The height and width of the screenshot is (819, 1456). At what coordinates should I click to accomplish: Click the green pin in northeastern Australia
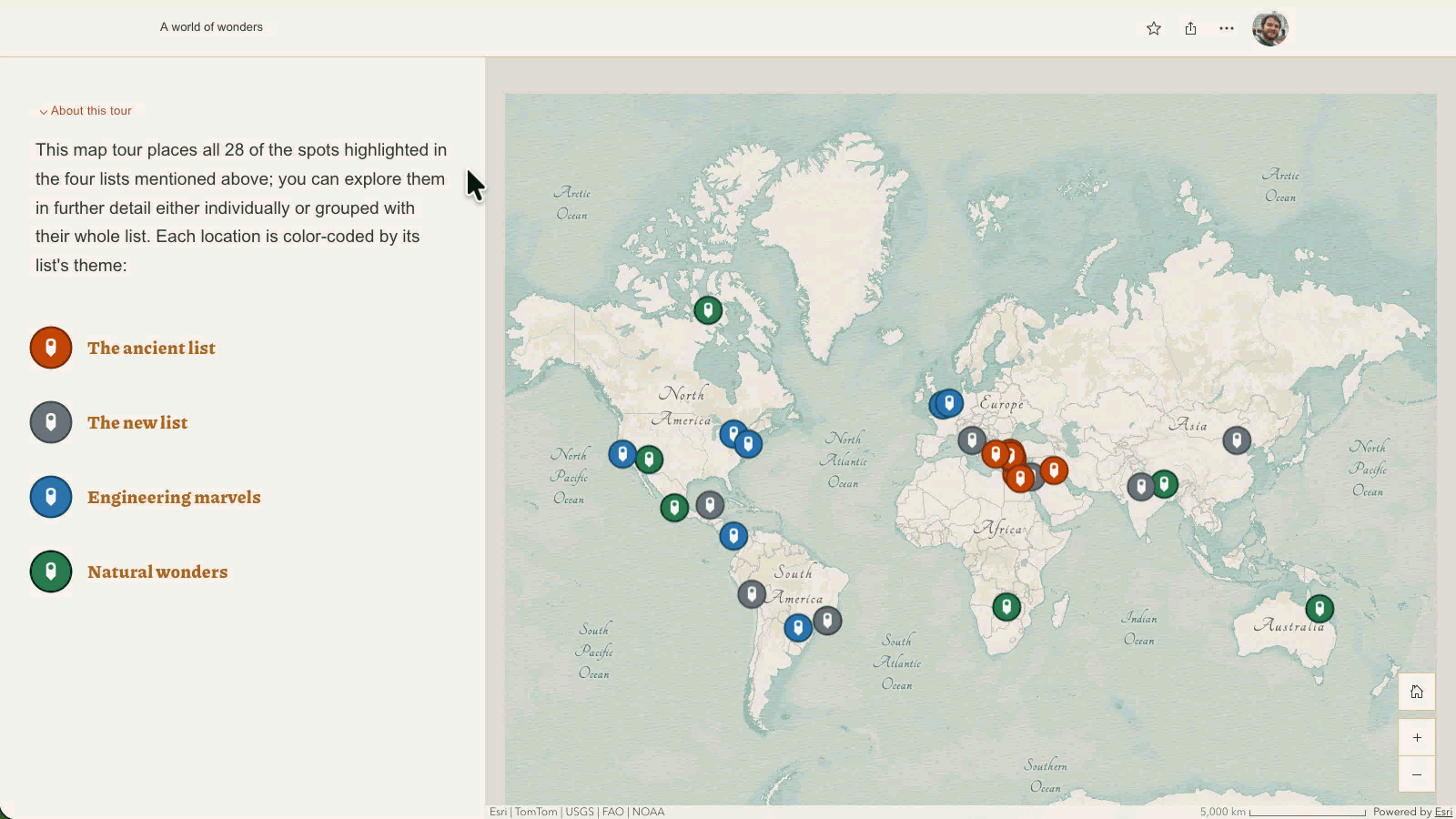click(x=1319, y=608)
